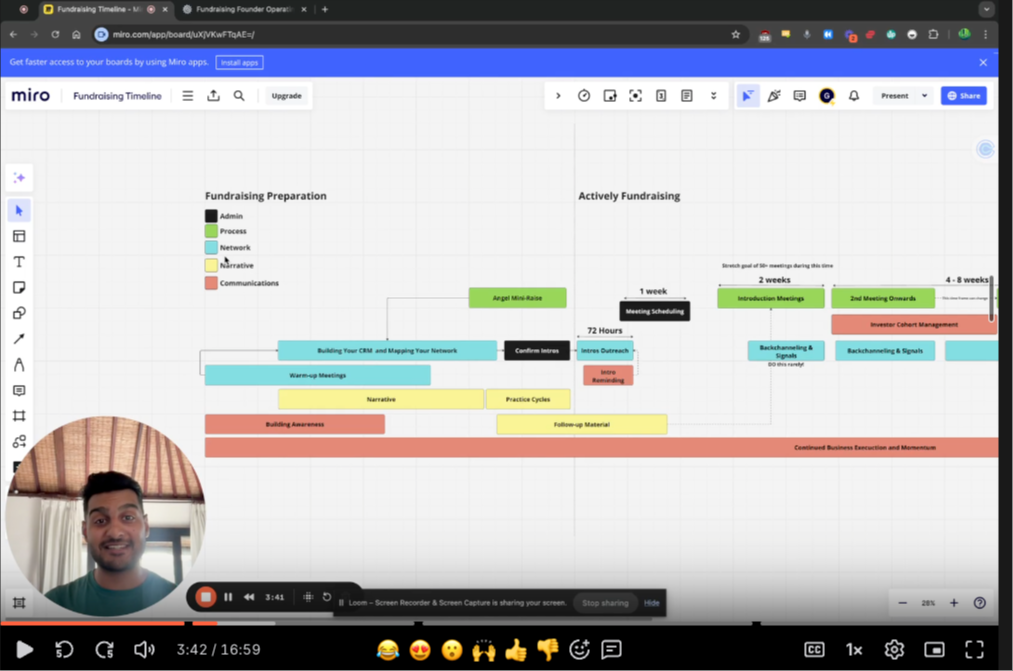
Task: Open the Frames panel at bottom left
Action: coord(19,603)
